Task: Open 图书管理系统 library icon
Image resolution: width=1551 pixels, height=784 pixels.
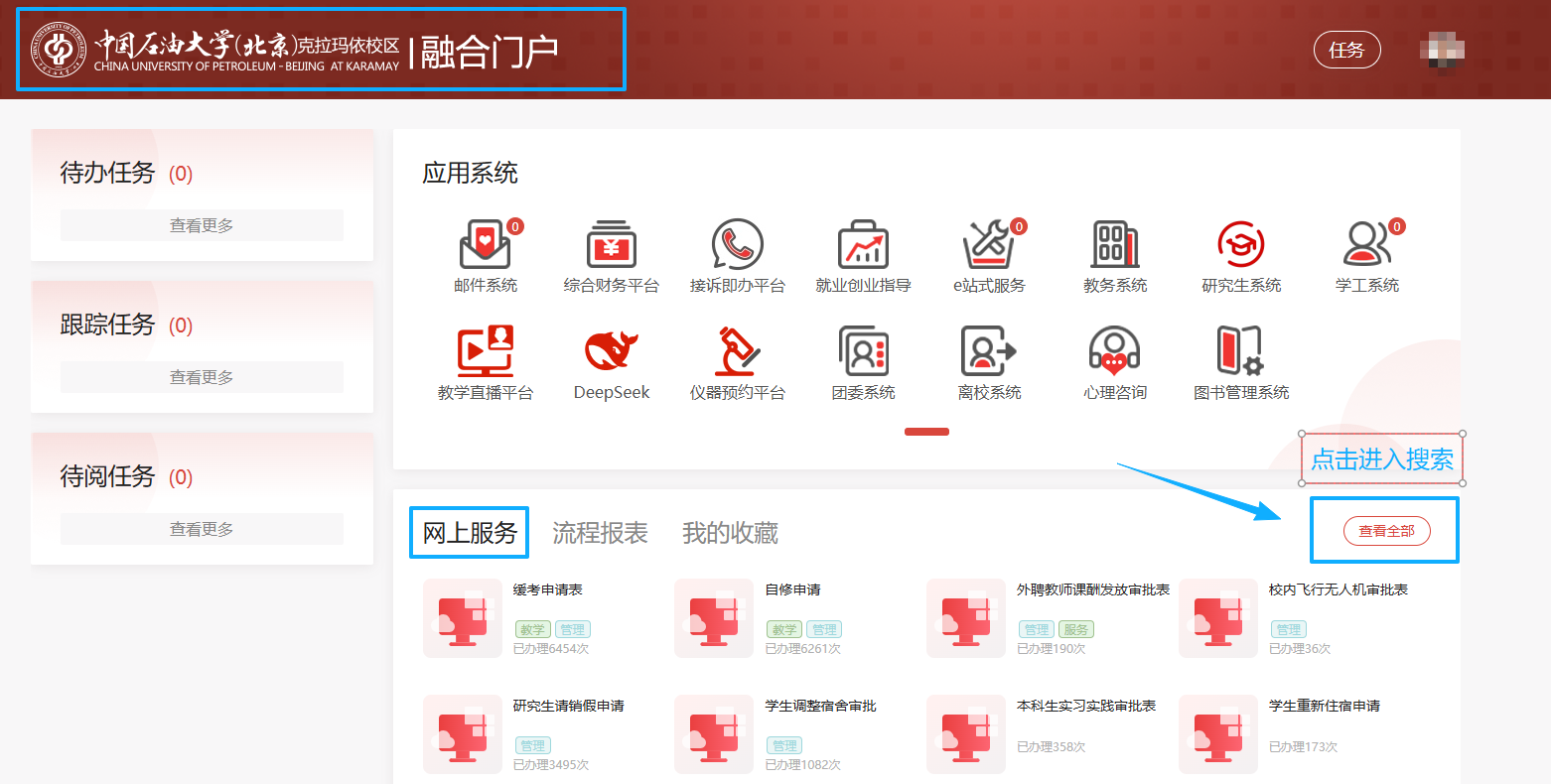Action: click(x=1241, y=352)
